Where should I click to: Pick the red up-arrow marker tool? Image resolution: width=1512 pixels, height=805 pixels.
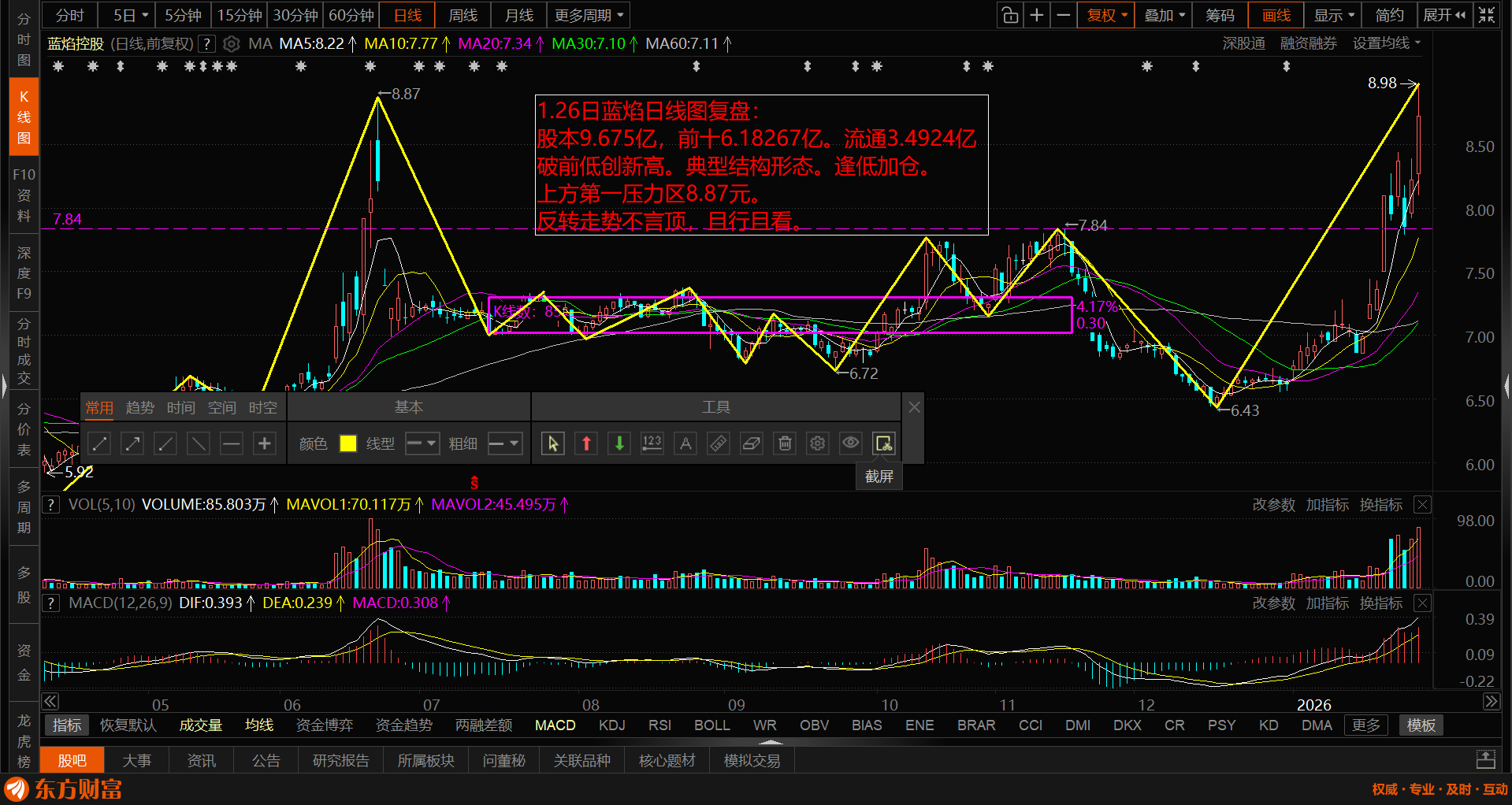[586, 443]
